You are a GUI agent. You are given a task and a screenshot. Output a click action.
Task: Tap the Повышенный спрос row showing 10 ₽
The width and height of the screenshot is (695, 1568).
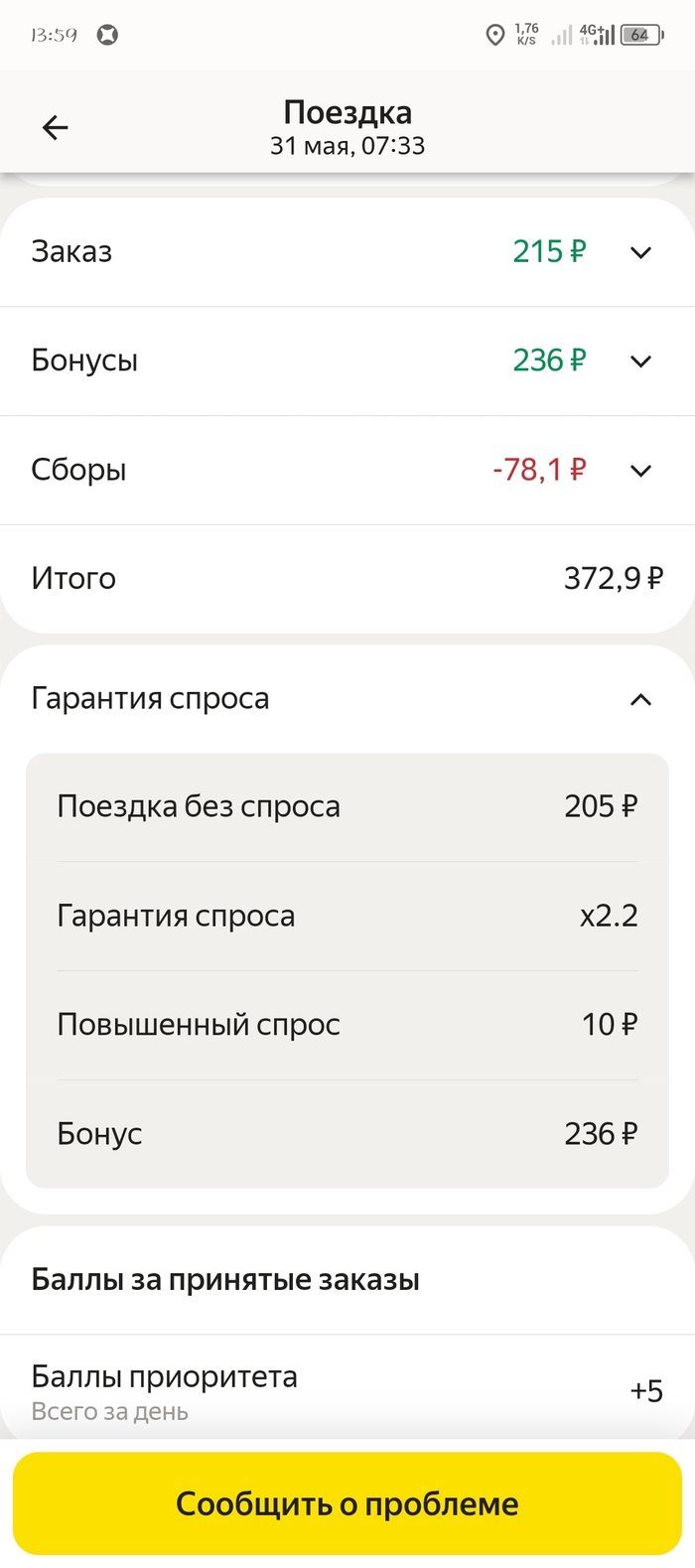point(347,1025)
